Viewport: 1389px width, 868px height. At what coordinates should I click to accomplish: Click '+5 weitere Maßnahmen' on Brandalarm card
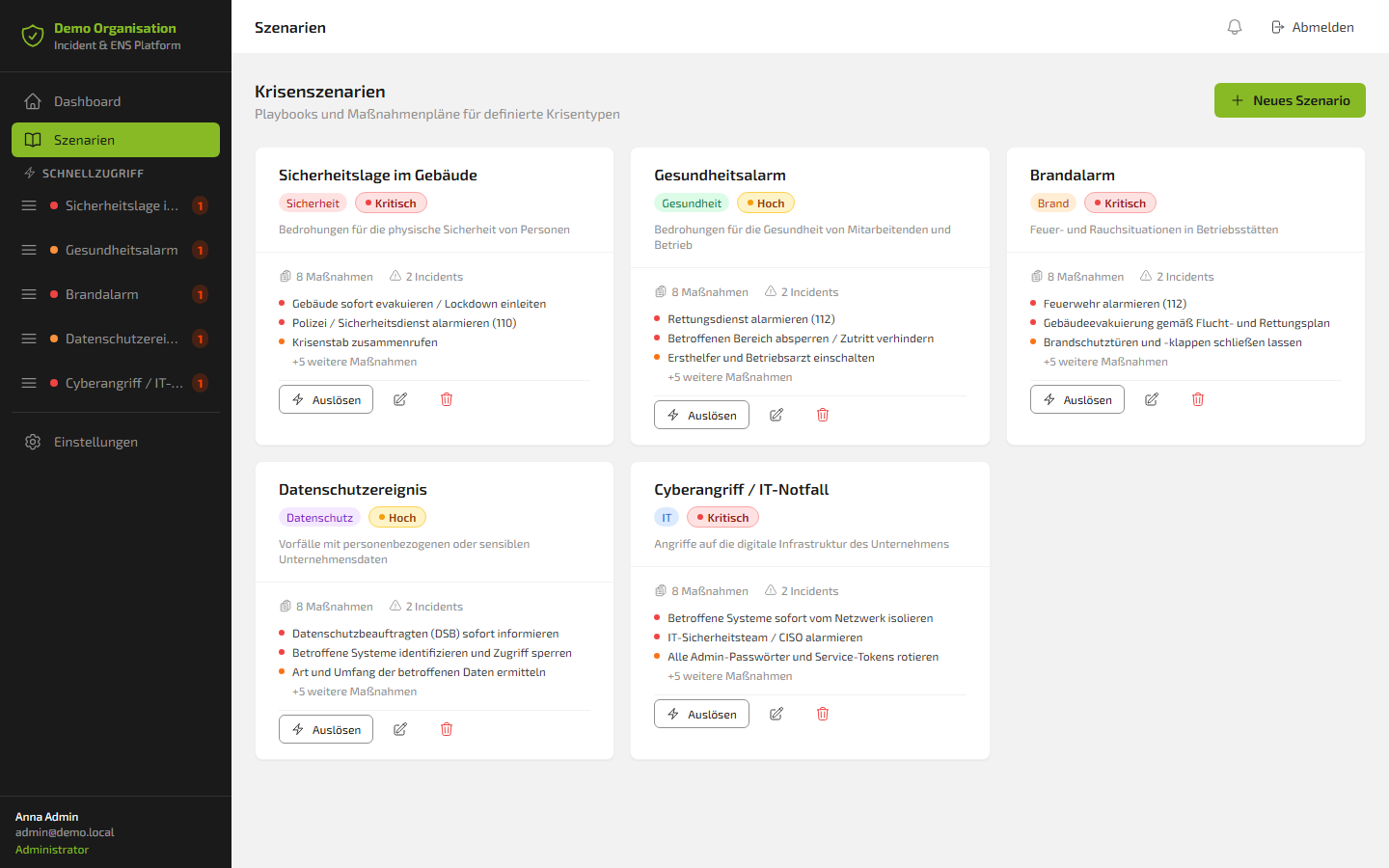(x=1105, y=362)
